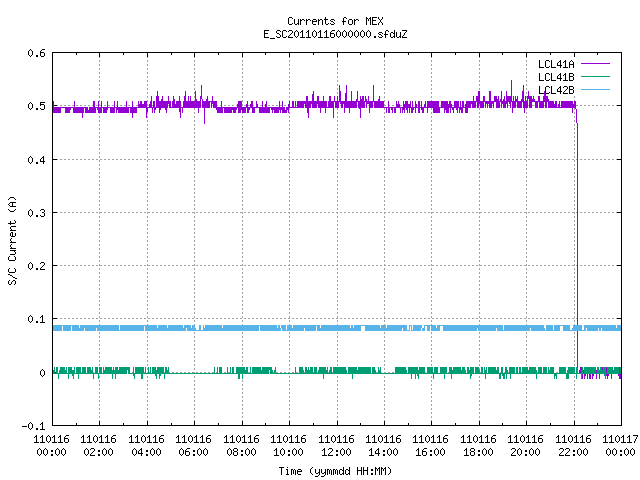Click the LCL41A legend label
640x480 pixels.
point(556,64)
